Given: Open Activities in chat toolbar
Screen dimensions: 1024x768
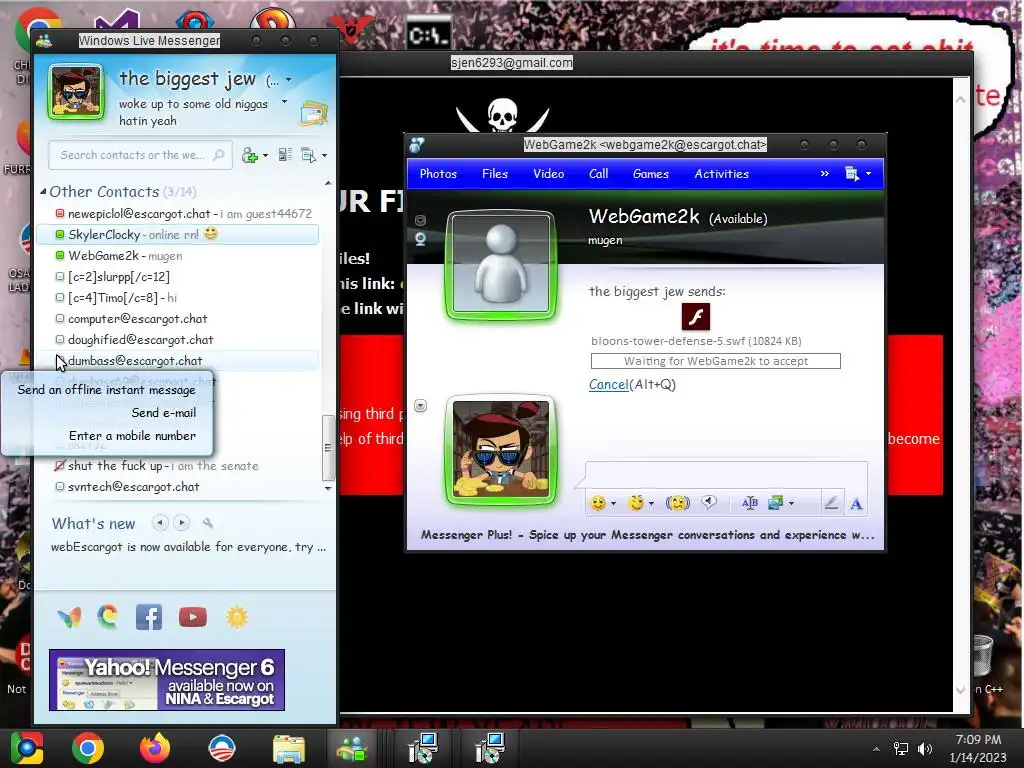Looking at the screenshot, I should click(722, 174).
